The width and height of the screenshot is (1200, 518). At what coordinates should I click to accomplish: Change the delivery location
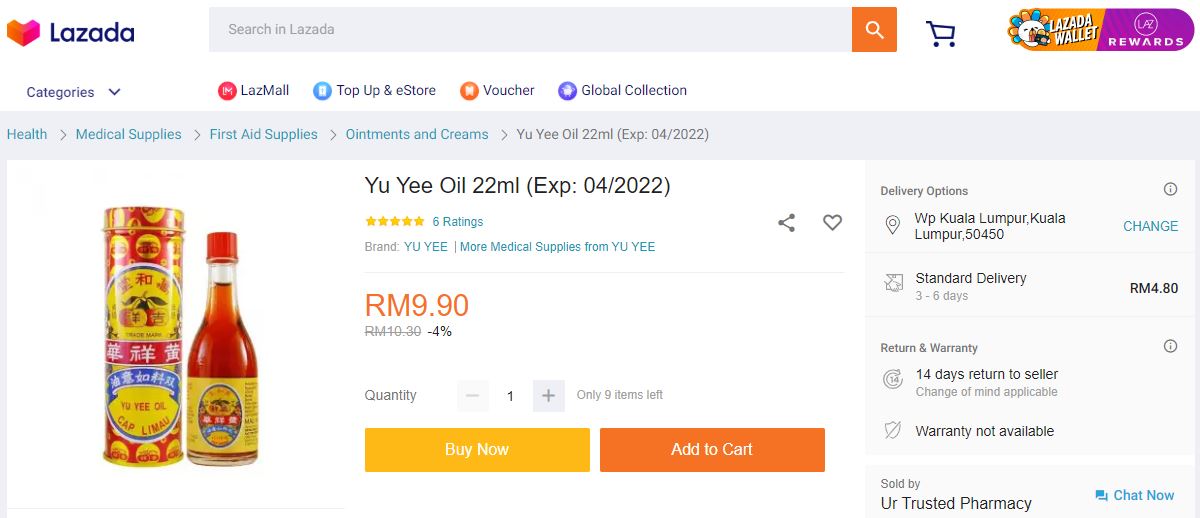tap(1150, 226)
